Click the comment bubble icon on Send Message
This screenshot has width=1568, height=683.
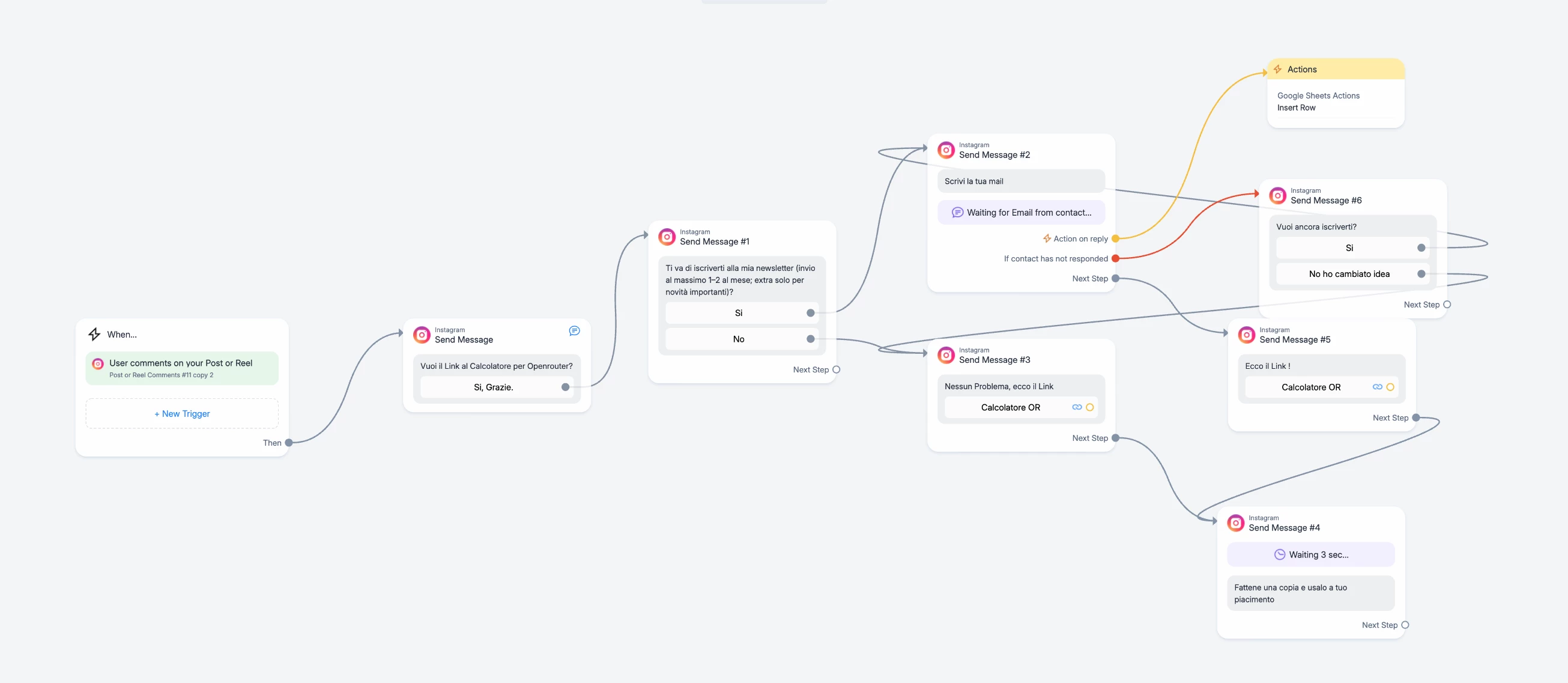coord(574,330)
